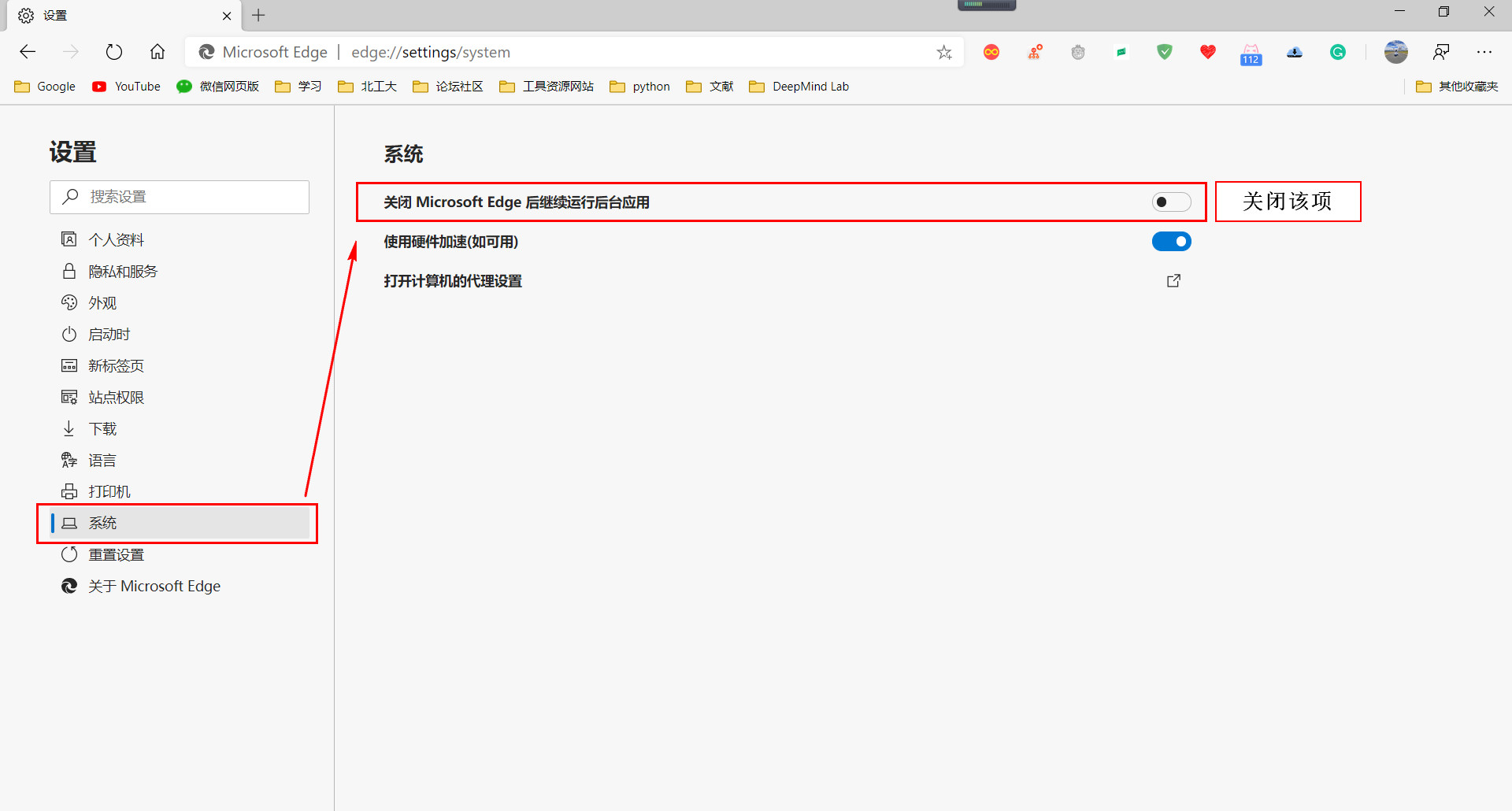
Task: Expand the DeepMind Lab bookmark folder
Action: point(799,87)
